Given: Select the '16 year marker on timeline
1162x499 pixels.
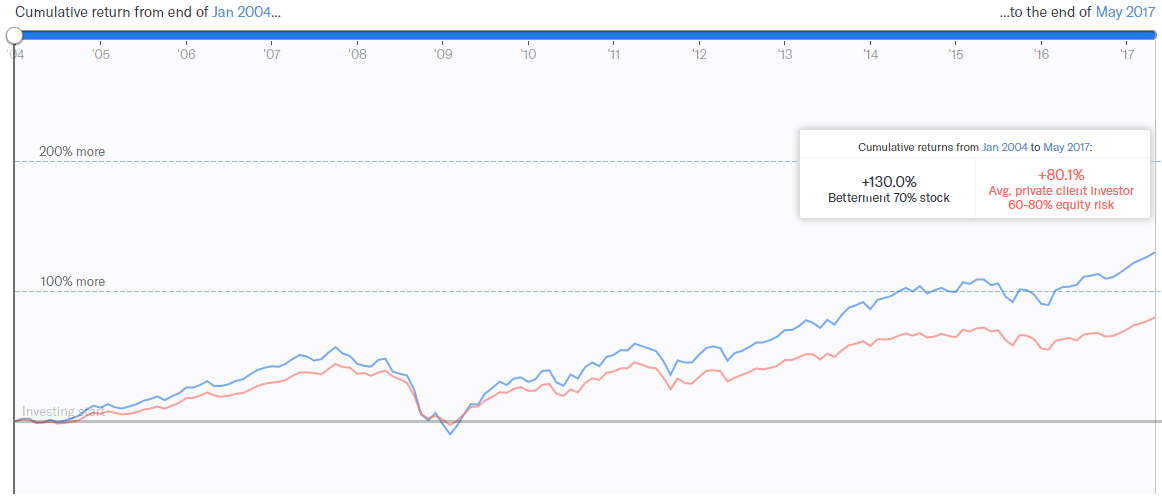Looking at the screenshot, I should (x=1041, y=54).
